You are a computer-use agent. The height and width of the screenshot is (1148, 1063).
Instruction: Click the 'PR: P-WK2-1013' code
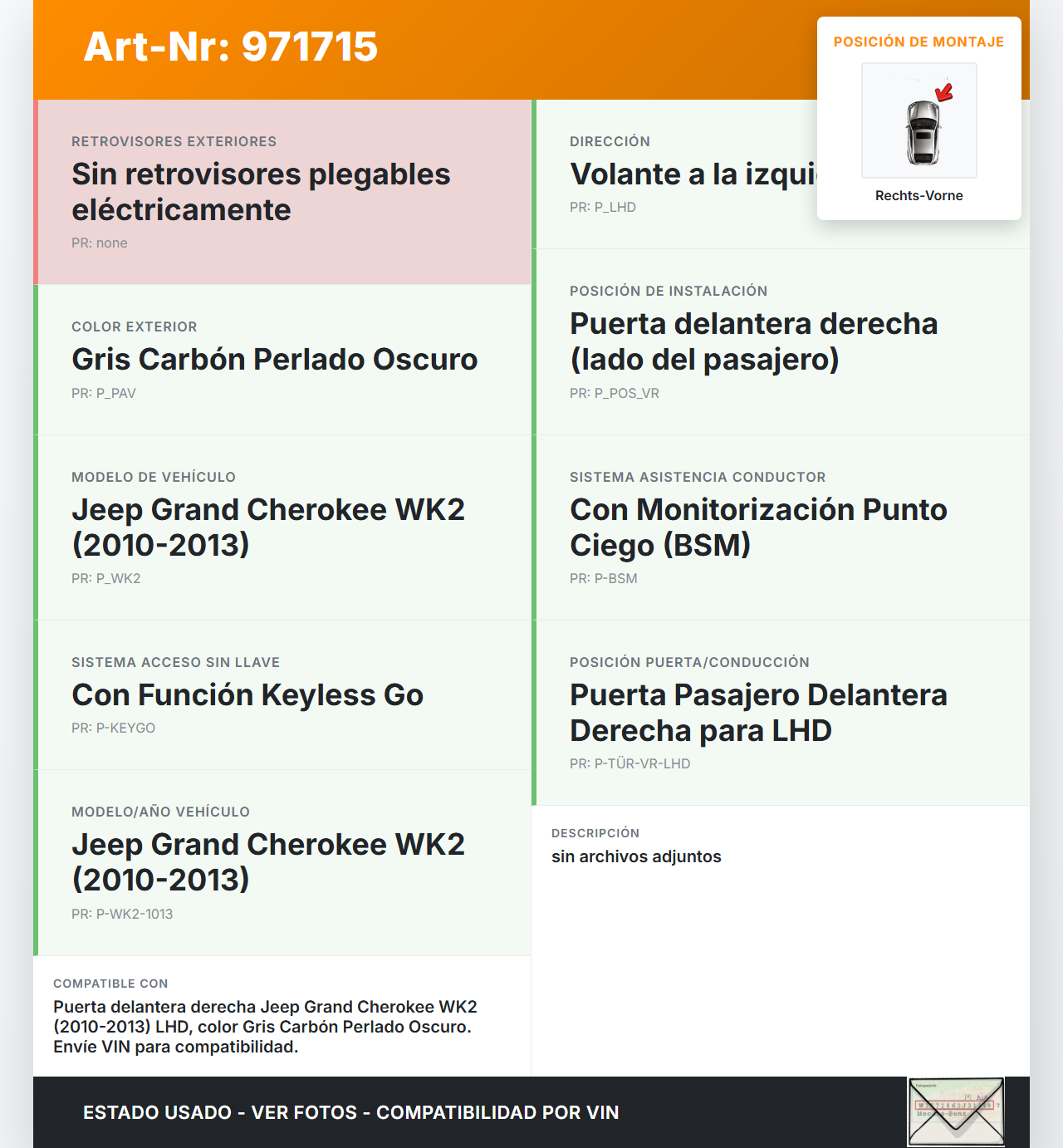pyautogui.click(x=122, y=914)
